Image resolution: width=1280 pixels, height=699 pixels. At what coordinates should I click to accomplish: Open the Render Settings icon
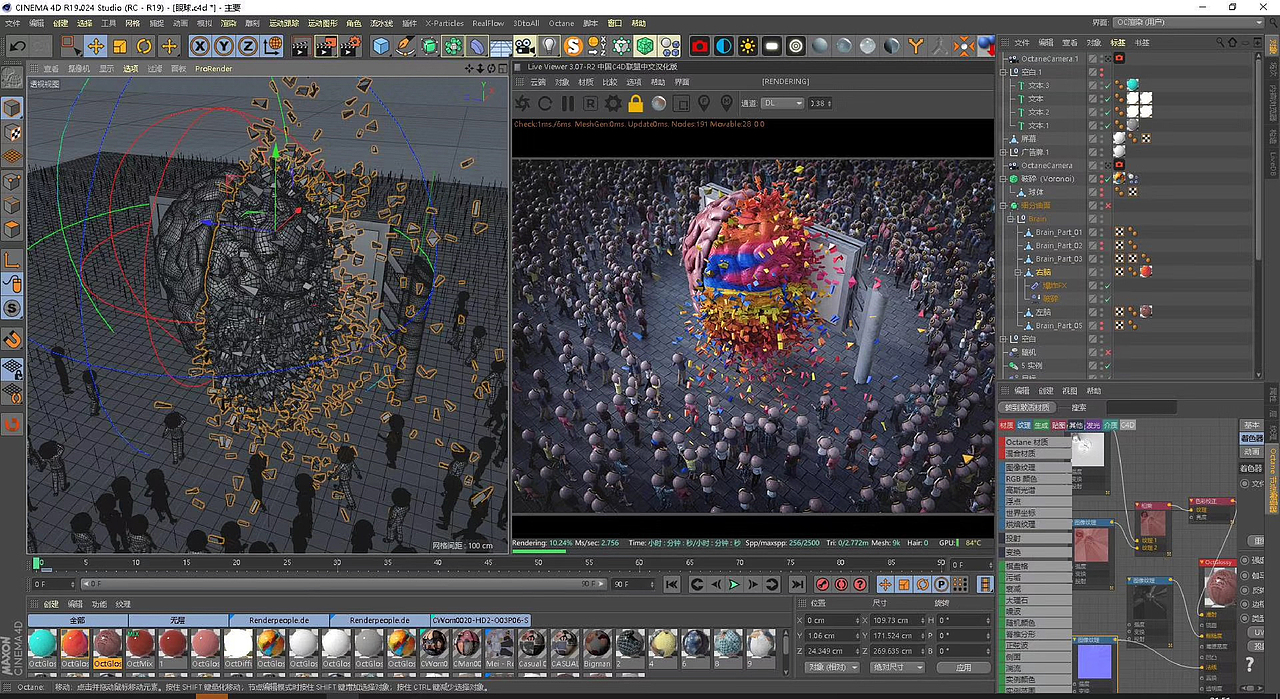[349, 46]
